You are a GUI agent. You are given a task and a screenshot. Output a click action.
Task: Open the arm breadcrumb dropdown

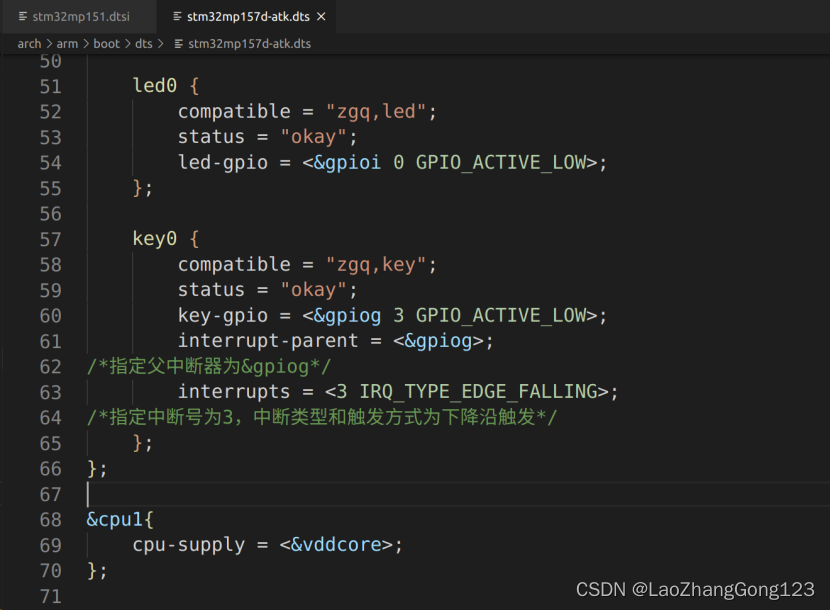pos(67,43)
